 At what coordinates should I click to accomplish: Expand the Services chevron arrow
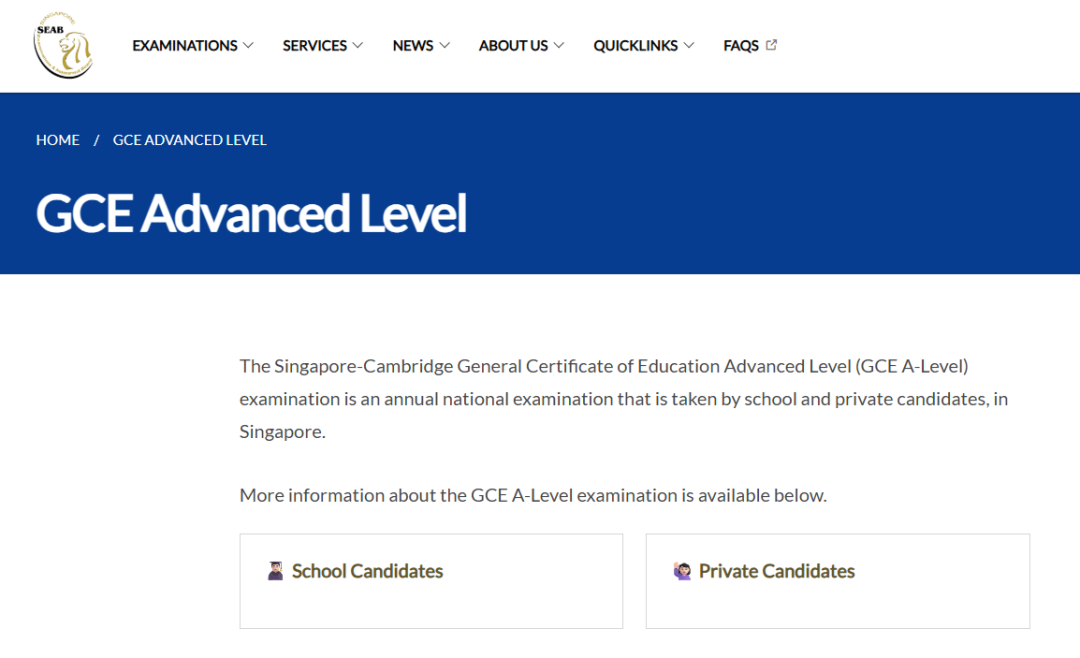[x=357, y=45]
